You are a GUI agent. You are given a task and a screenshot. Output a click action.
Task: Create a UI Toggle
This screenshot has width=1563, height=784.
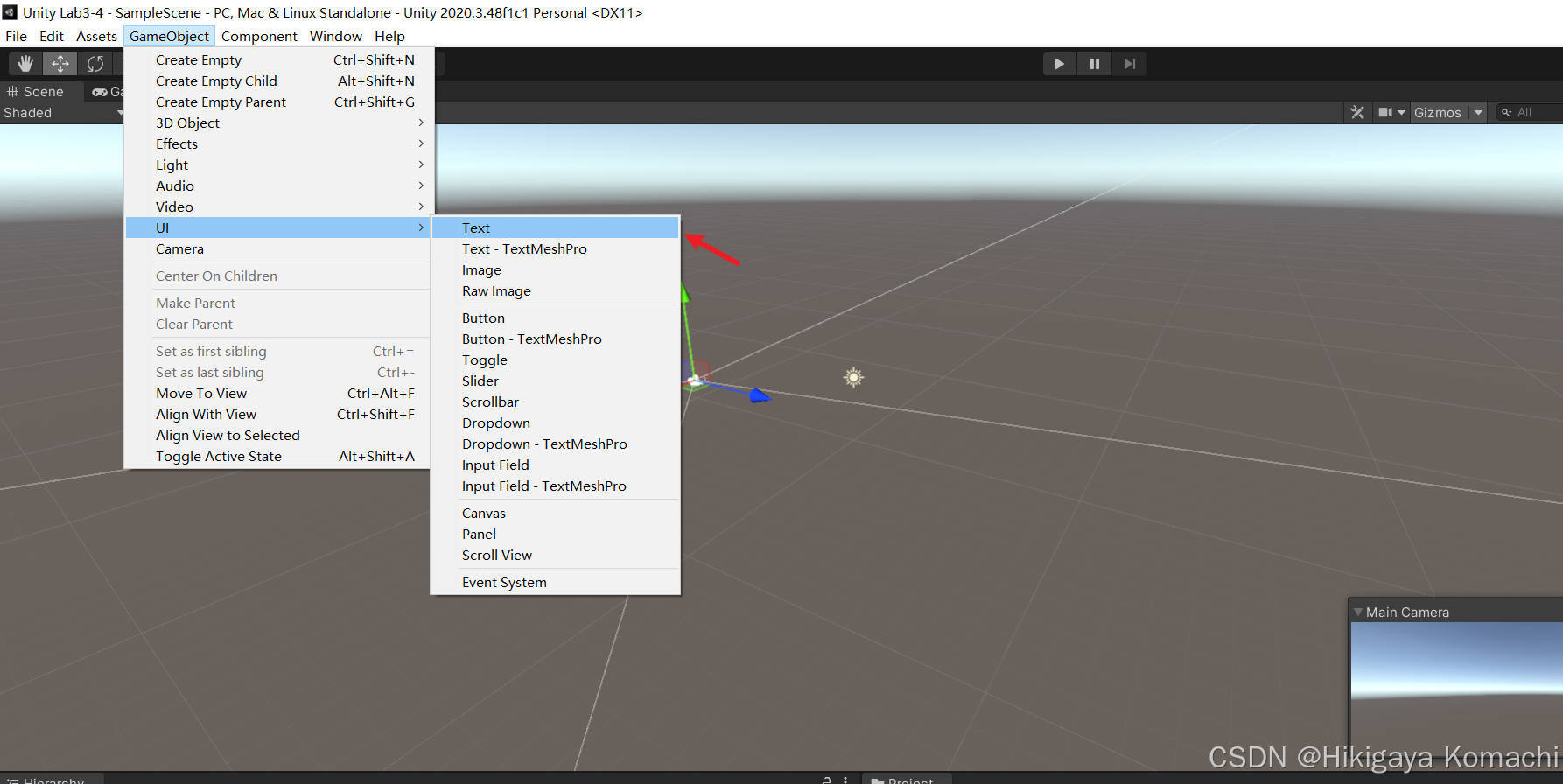click(x=556, y=360)
